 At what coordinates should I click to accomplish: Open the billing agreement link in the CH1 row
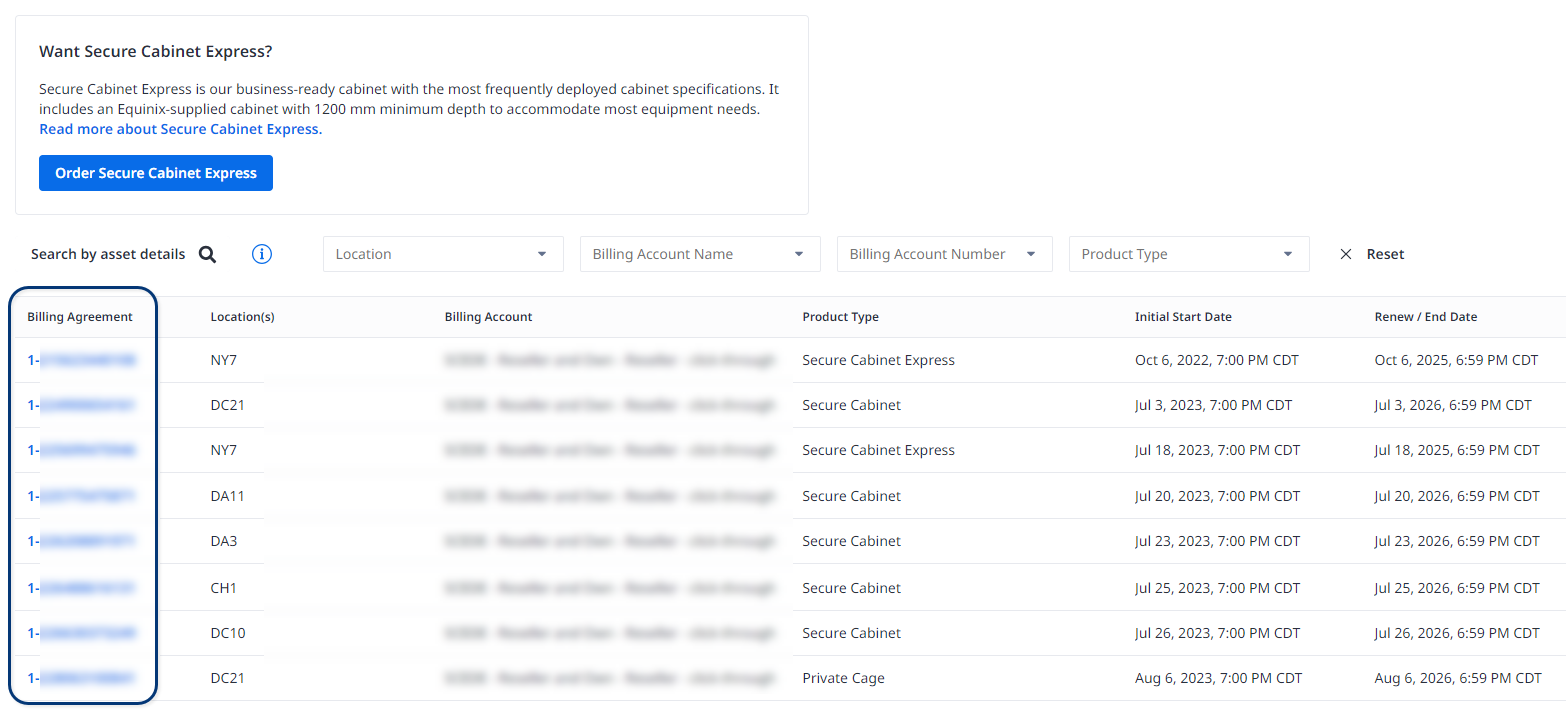tap(82, 588)
